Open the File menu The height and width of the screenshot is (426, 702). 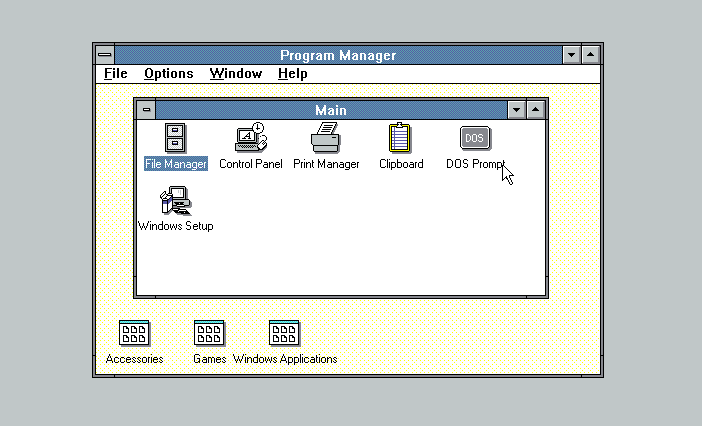(116, 74)
